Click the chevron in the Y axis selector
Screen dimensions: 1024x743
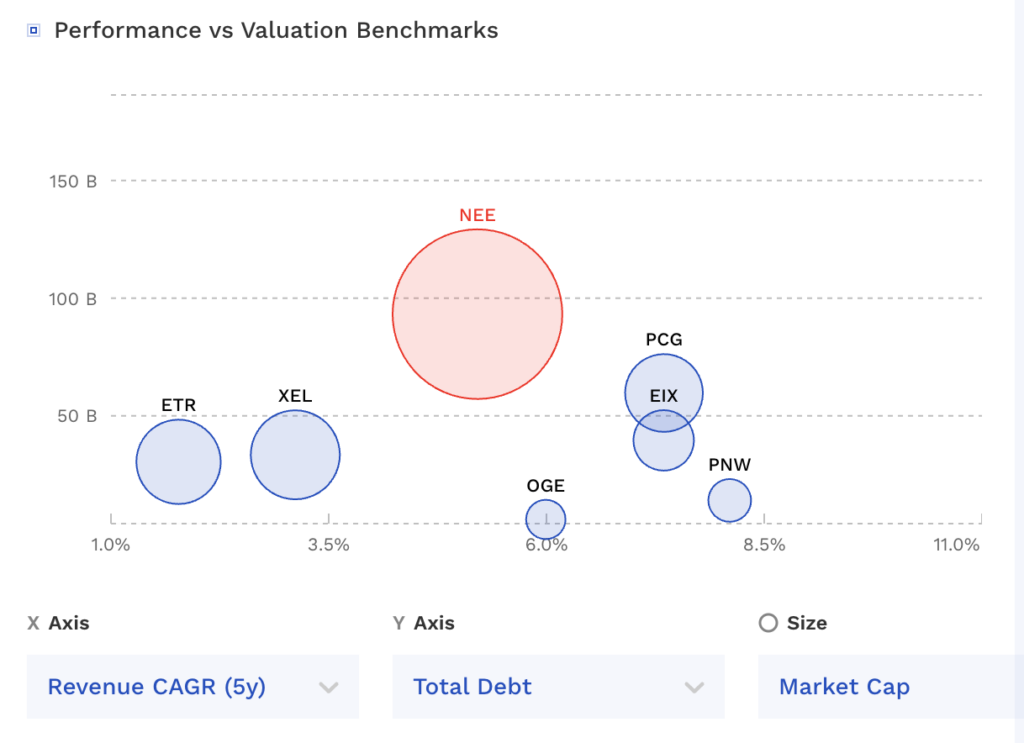coord(694,687)
